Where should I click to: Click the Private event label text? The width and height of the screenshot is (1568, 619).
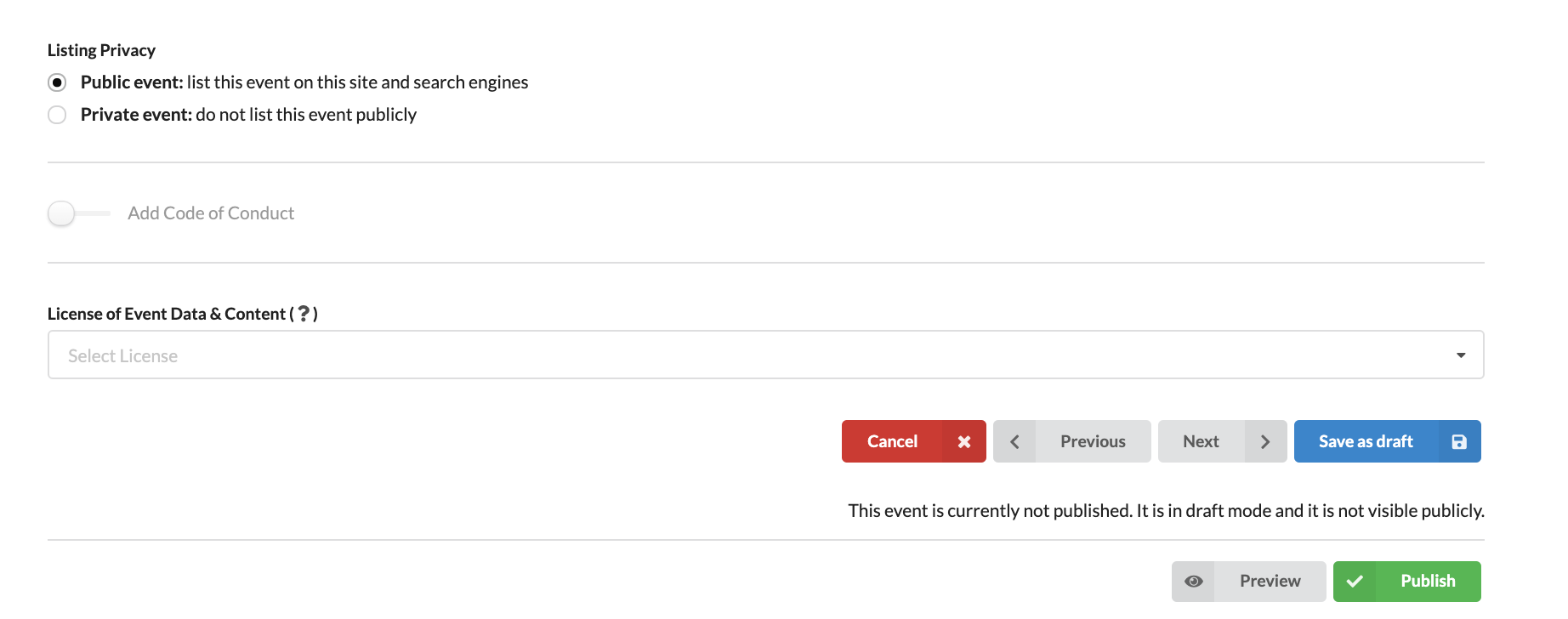(x=248, y=115)
